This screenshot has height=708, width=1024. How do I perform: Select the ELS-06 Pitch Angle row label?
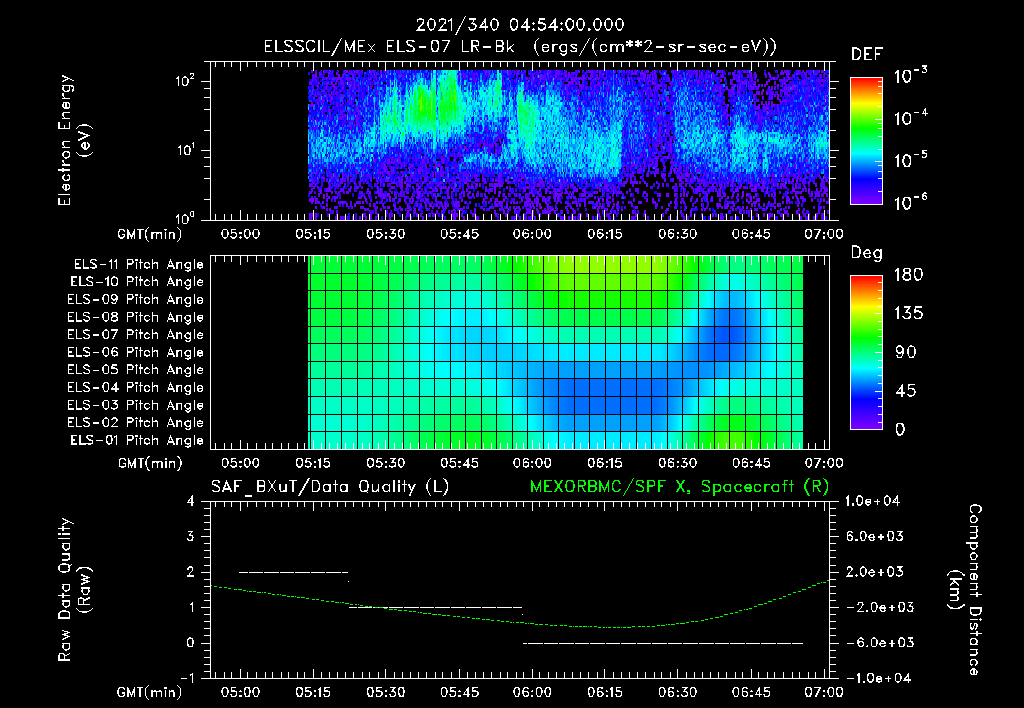tap(135, 352)
